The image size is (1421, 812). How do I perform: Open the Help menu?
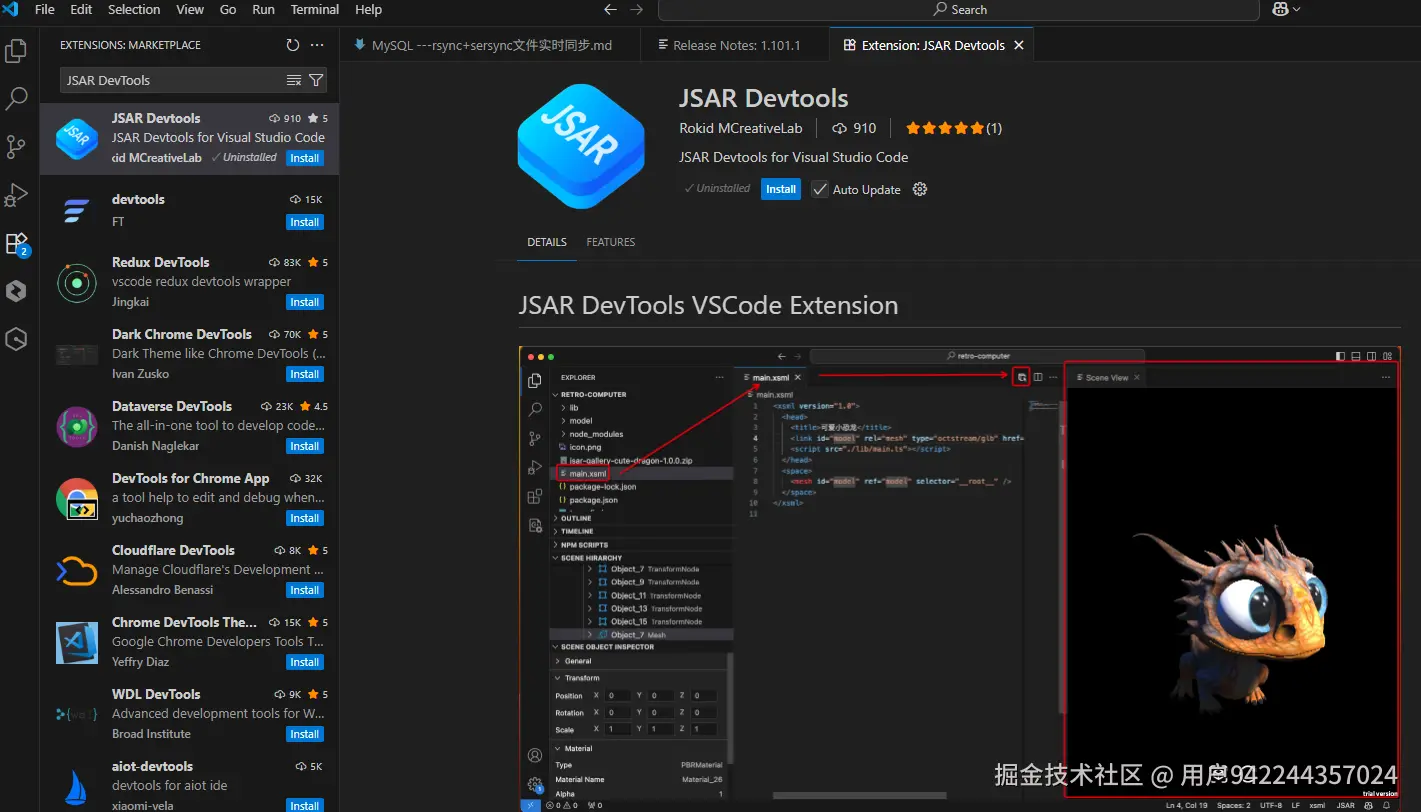pyautogui.click(x=368, y=9)
